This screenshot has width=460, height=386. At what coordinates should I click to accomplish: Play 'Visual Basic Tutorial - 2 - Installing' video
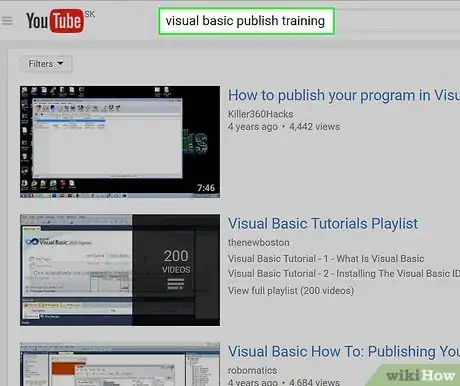tap(344, 274)
